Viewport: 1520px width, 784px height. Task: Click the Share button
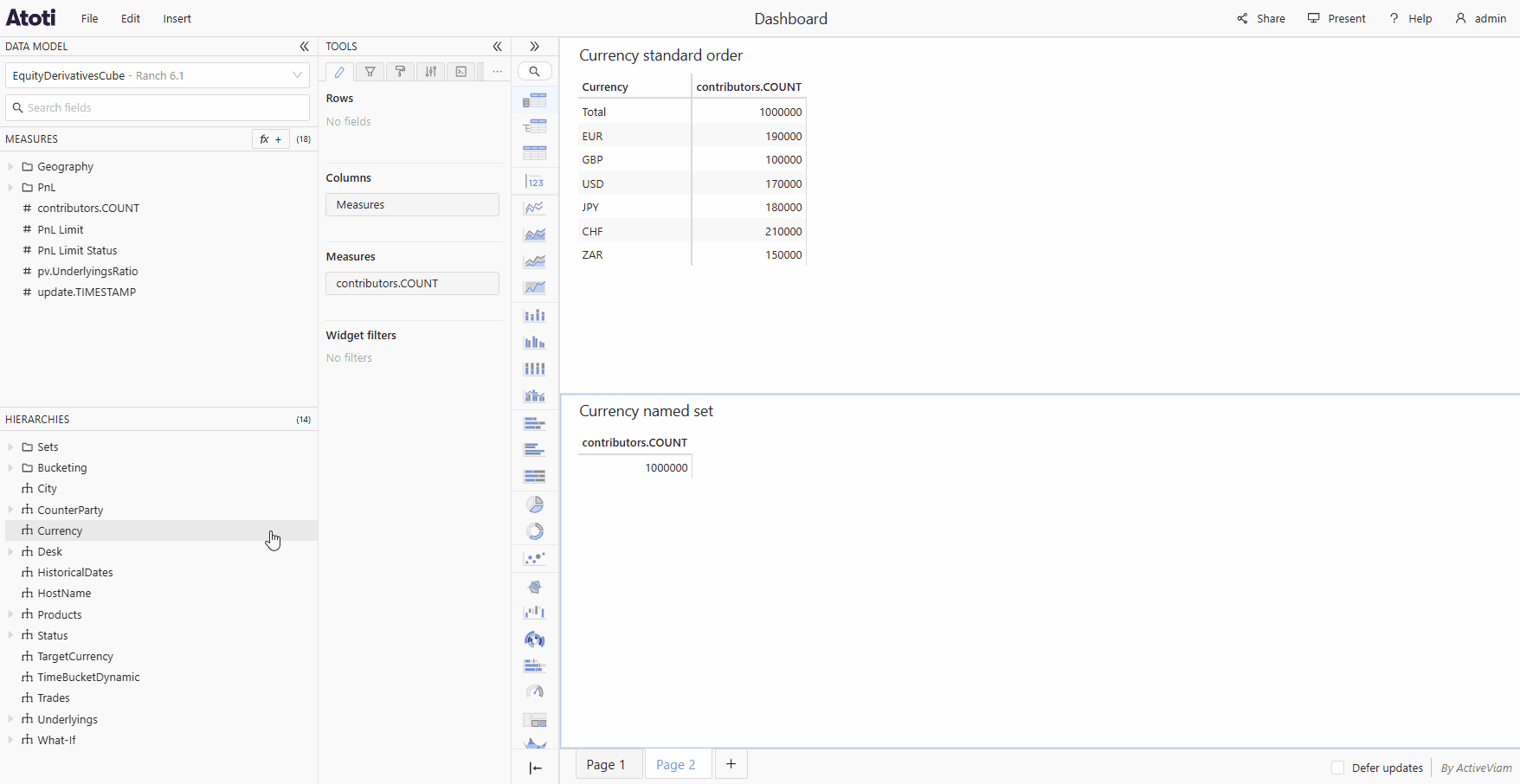tap(1261, 19)
